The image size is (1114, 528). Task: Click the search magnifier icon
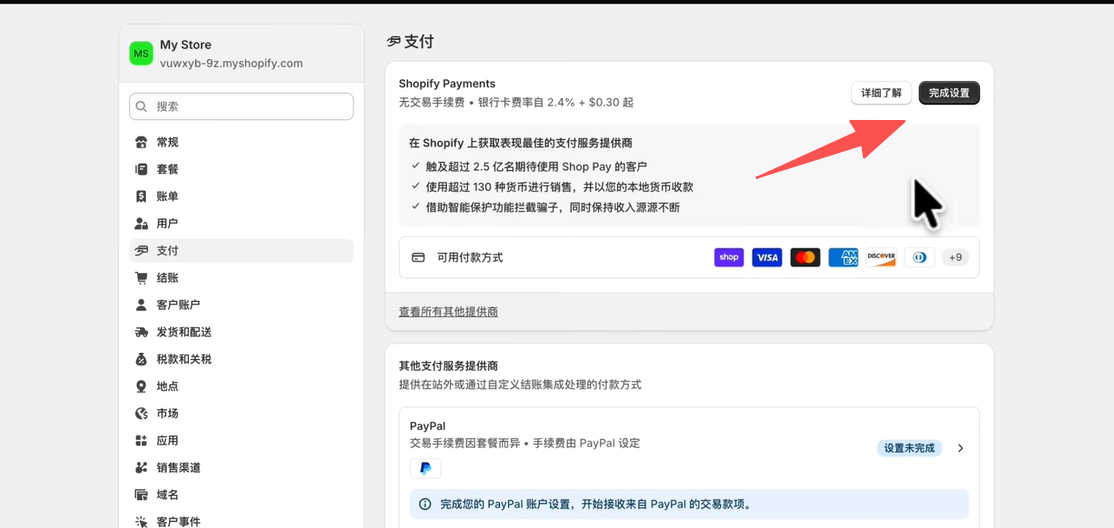pyautogui.click(x=141, y=107)
